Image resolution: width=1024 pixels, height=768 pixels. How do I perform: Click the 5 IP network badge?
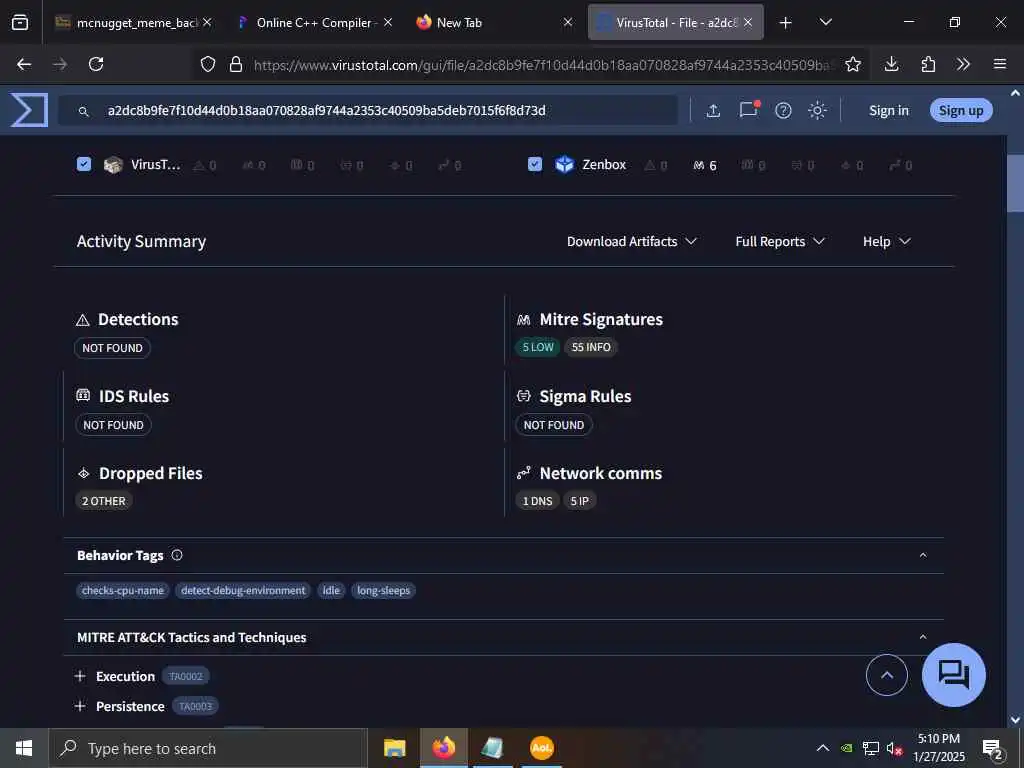click(579, 501)
